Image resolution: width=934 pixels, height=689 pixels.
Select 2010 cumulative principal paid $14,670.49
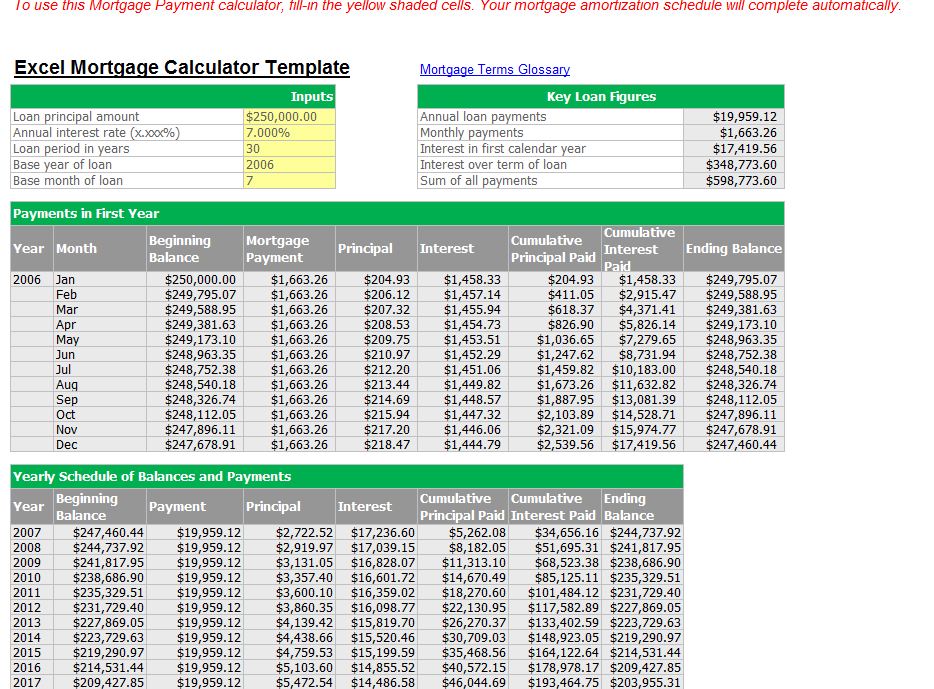pyautogui.click(x=463, y=578)
